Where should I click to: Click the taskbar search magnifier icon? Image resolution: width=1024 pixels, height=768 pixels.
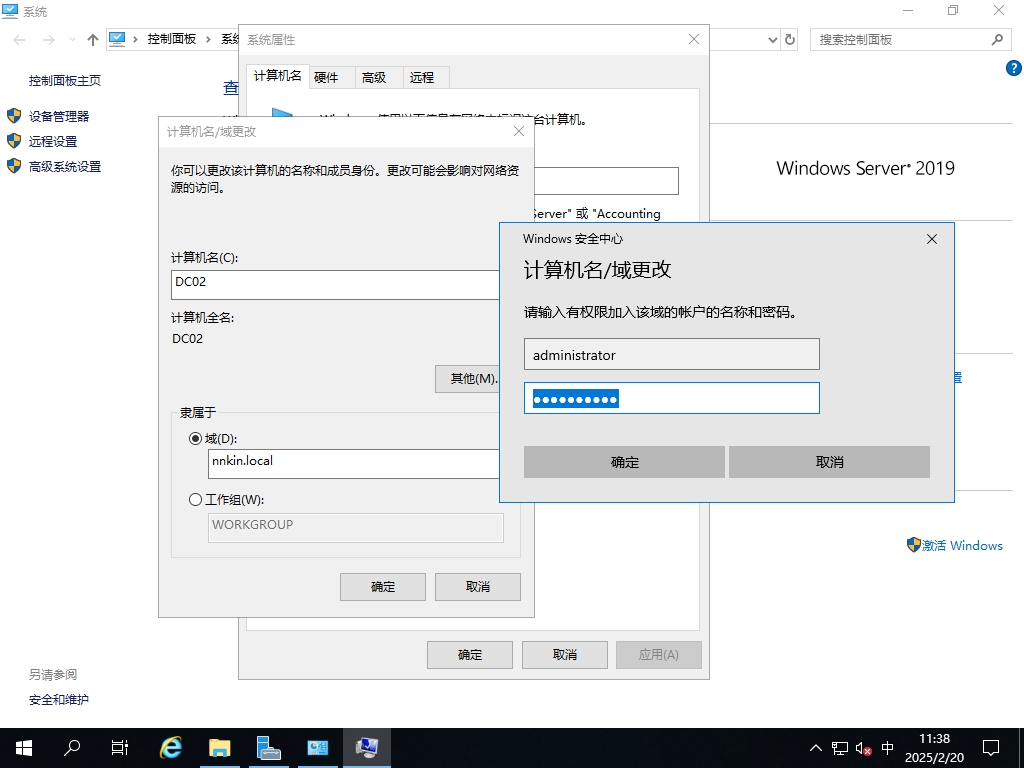click(72, 747)
